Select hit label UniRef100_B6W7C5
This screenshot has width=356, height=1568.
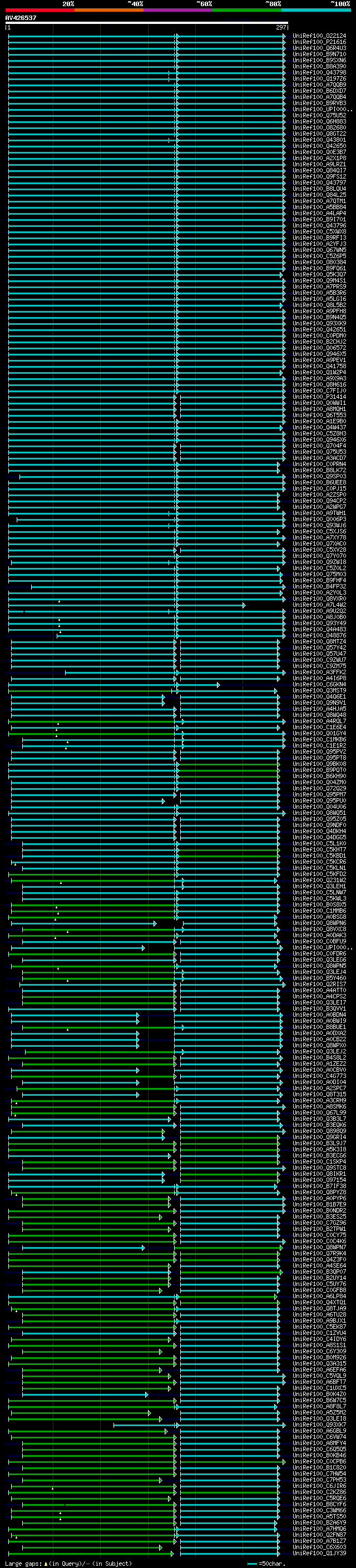click(319, 1401)
